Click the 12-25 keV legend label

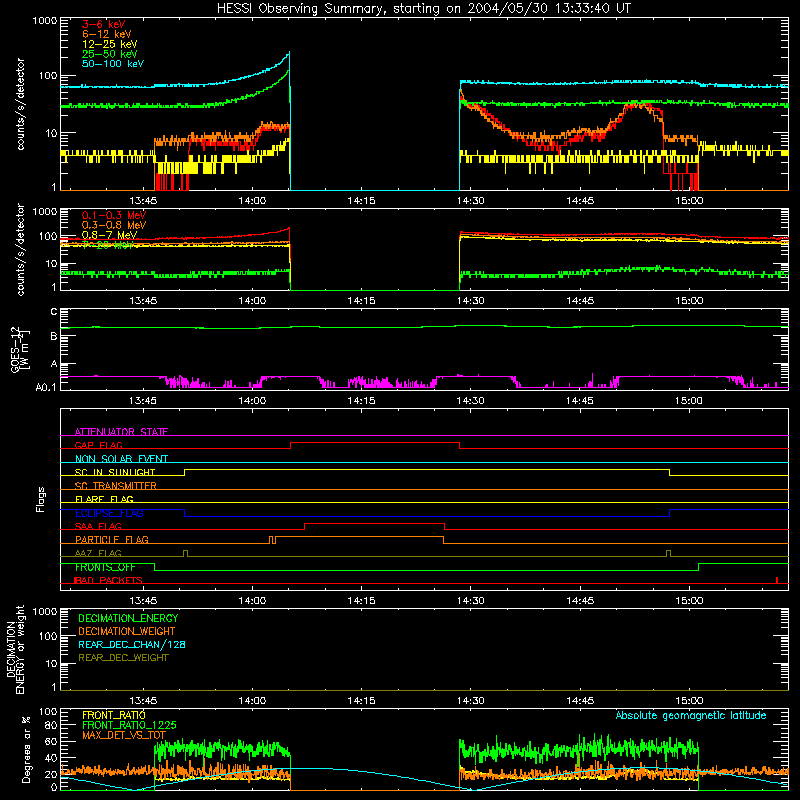(109, 44)
